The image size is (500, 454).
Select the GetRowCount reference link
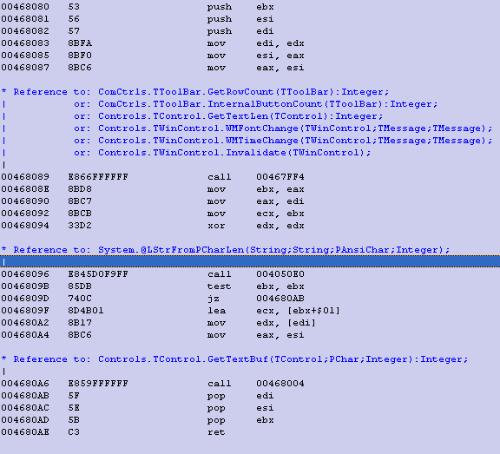(x=243, y=92)
